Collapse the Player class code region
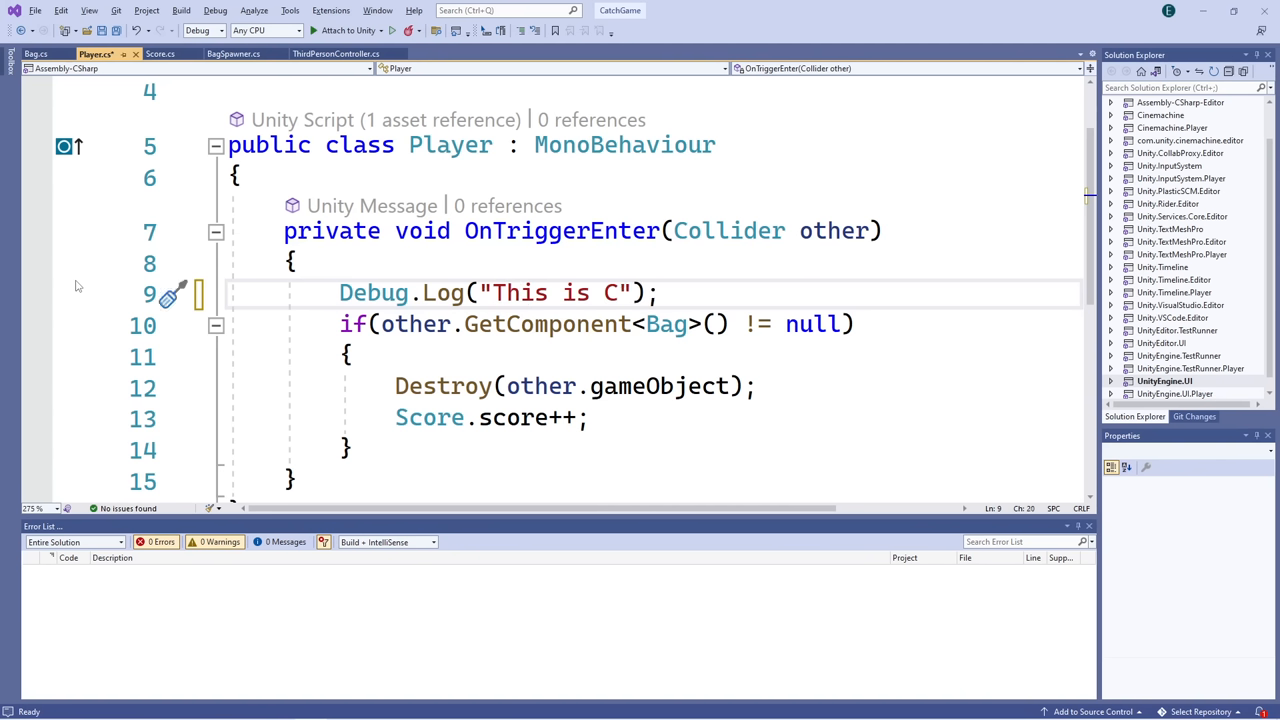Image resolution: width=1280 pixels, height=720 pixels. 215,146
